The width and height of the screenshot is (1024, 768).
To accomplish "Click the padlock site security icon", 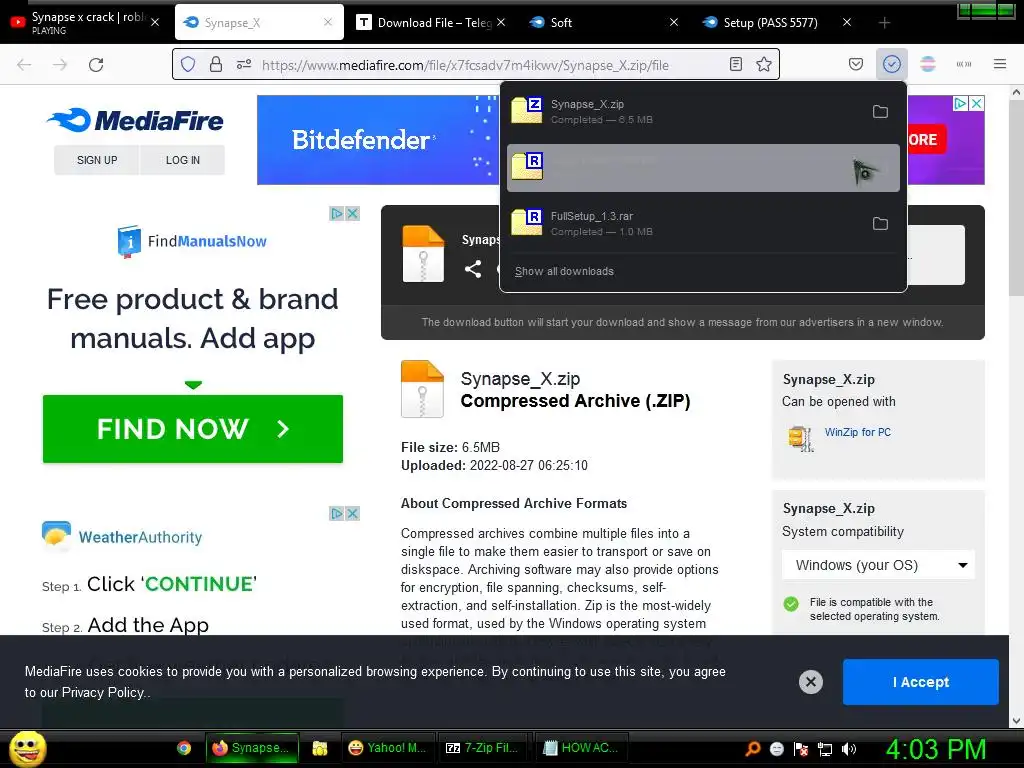I will [216, 65].
